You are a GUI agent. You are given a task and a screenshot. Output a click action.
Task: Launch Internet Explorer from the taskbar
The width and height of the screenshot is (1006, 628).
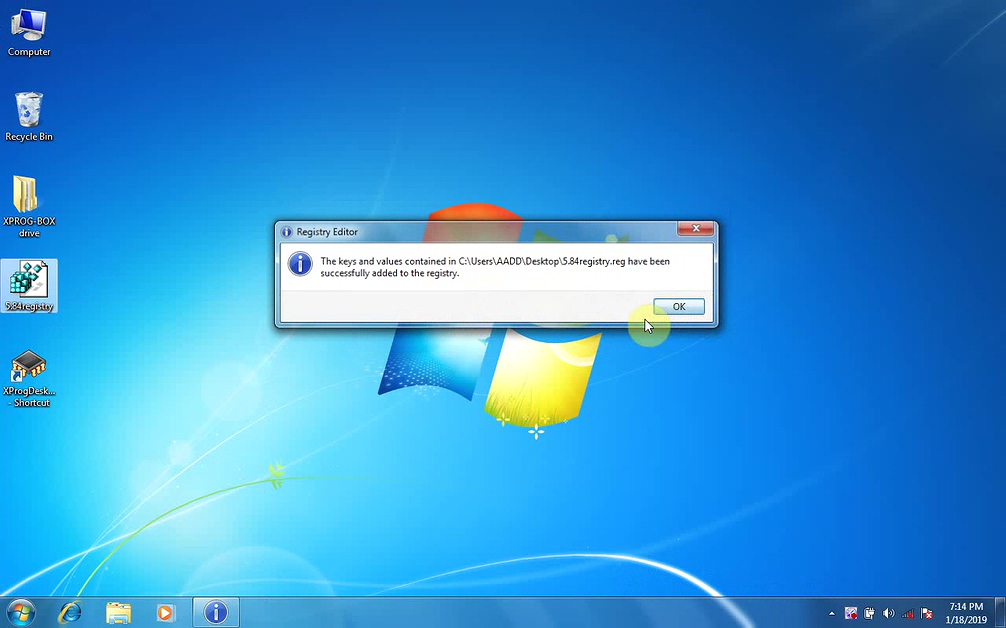(70, 613)
